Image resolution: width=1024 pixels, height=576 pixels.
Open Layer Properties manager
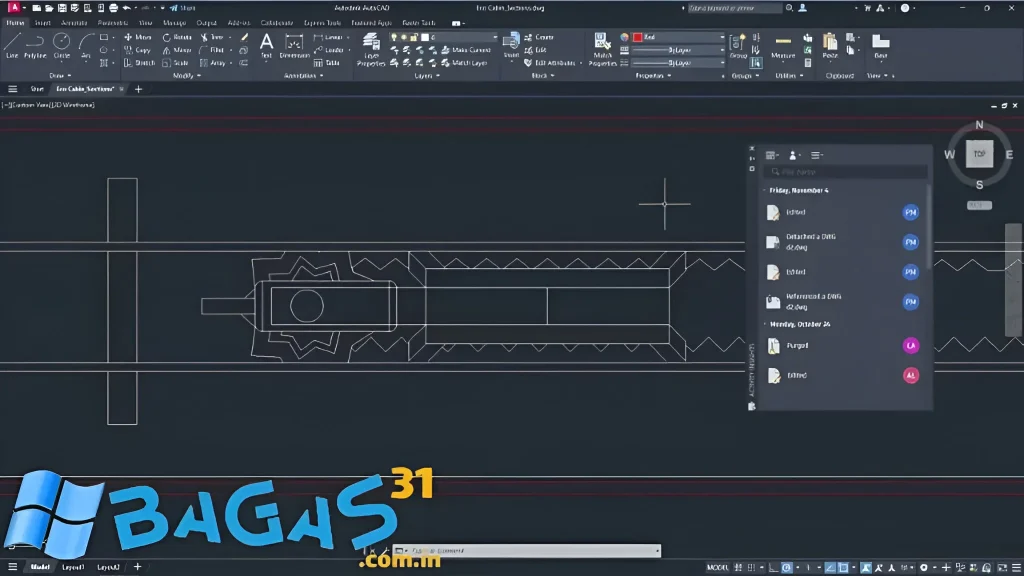tap(371, 50)
